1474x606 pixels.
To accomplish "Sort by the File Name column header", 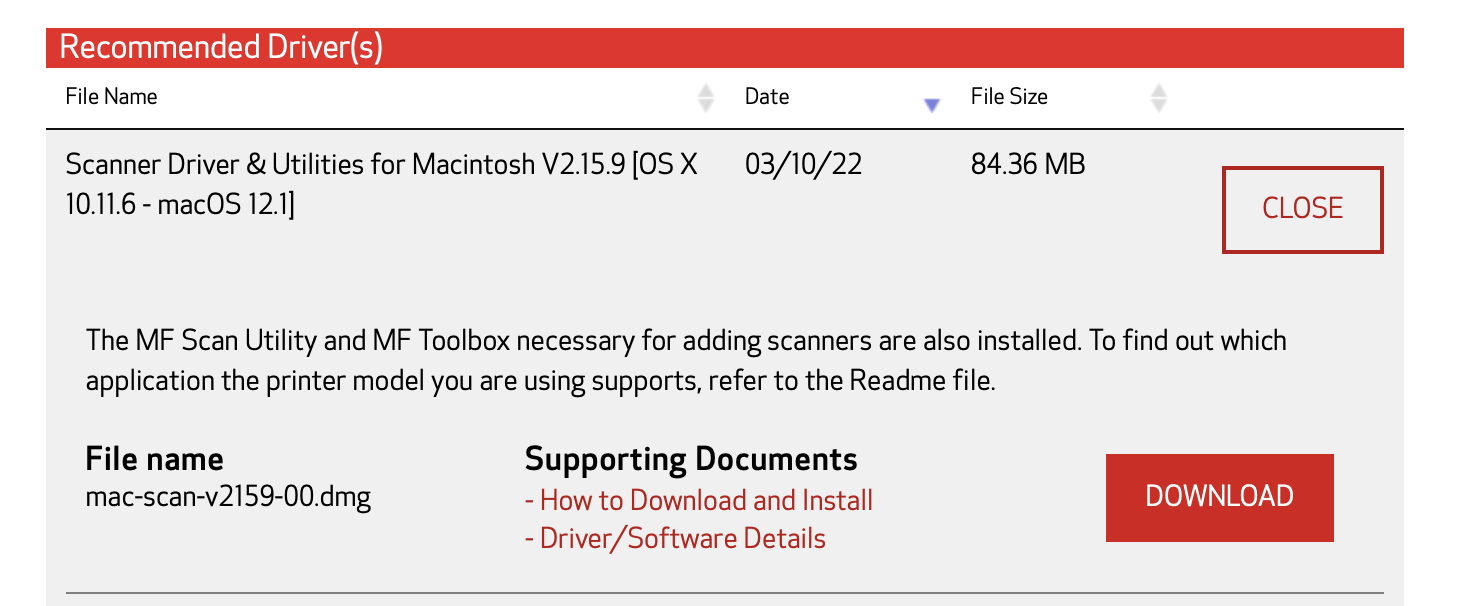I will tap(112, 97).
